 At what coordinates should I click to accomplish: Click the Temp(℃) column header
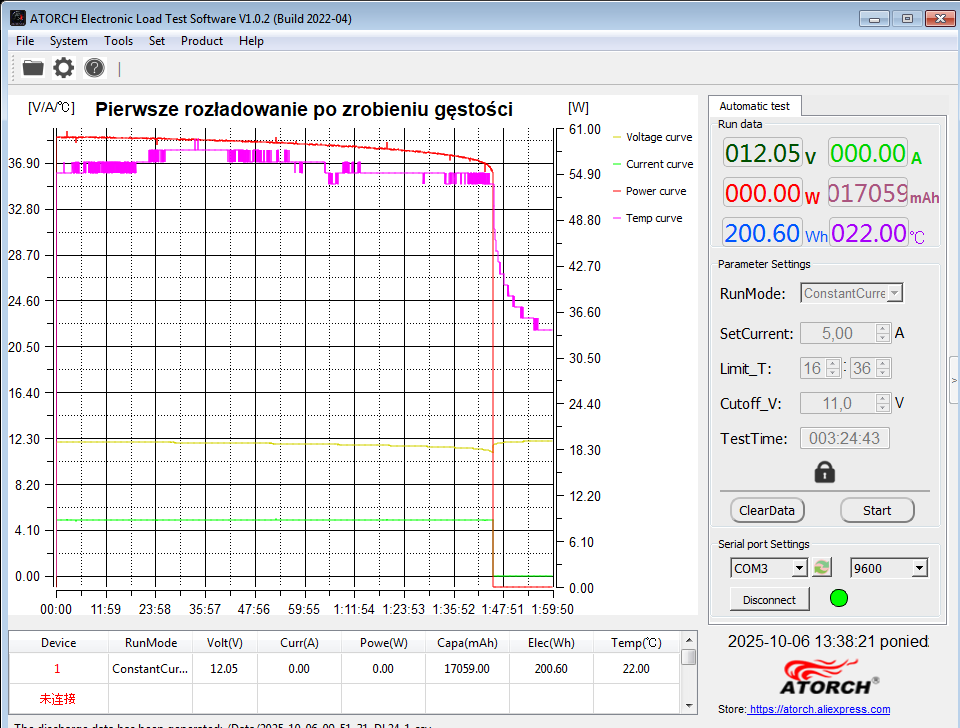[x=636, y=642]
